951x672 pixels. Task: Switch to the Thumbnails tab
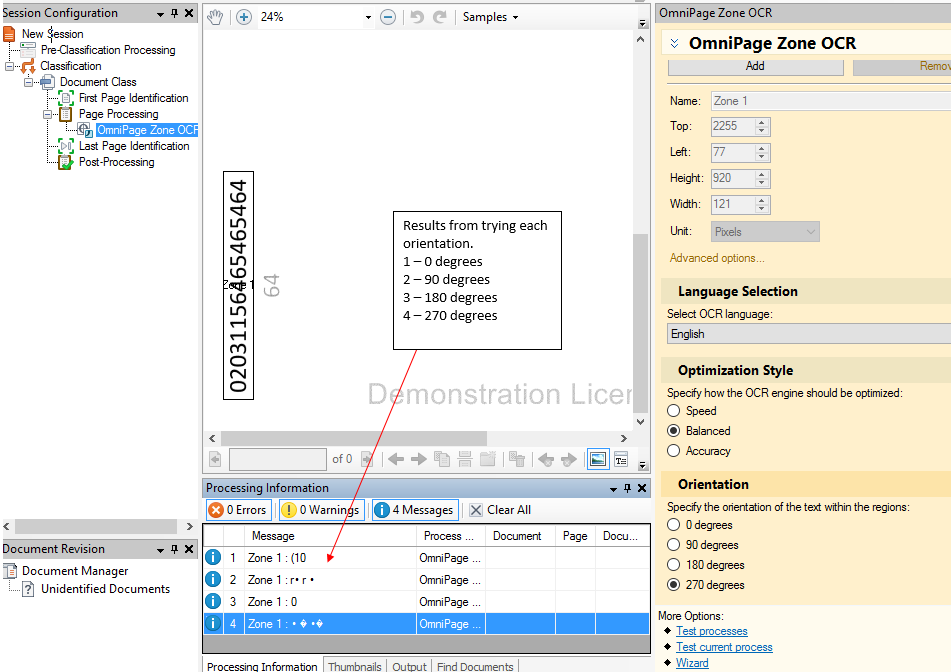point(354,666)
